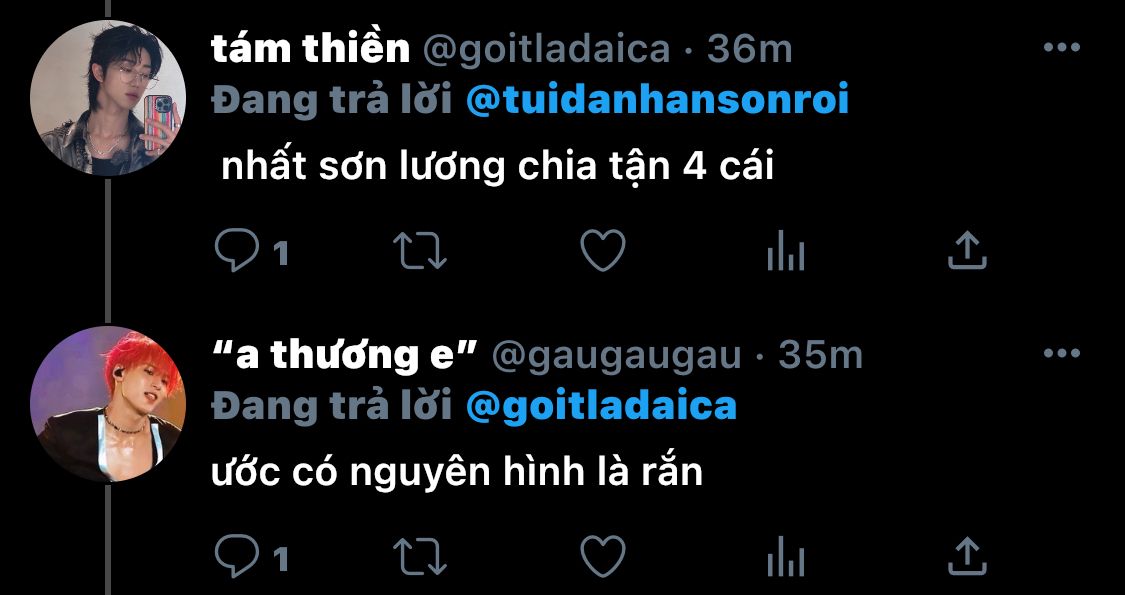
Task: Like tám thiền's tweet about sơn lương
Action: tap(603, 250)
